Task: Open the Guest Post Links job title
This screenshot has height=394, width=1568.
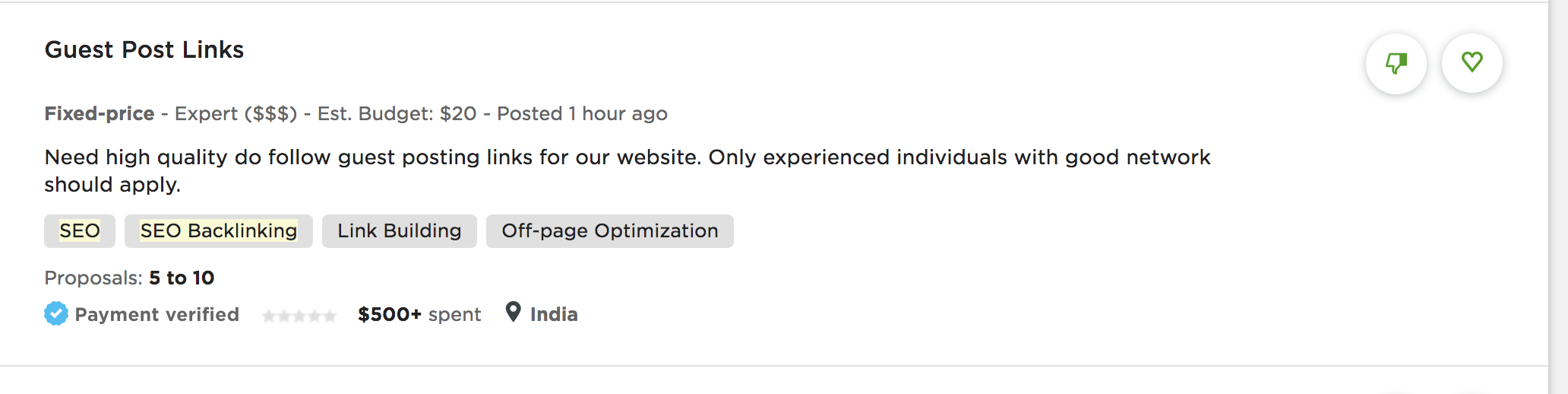Action: tap(144, 50)
